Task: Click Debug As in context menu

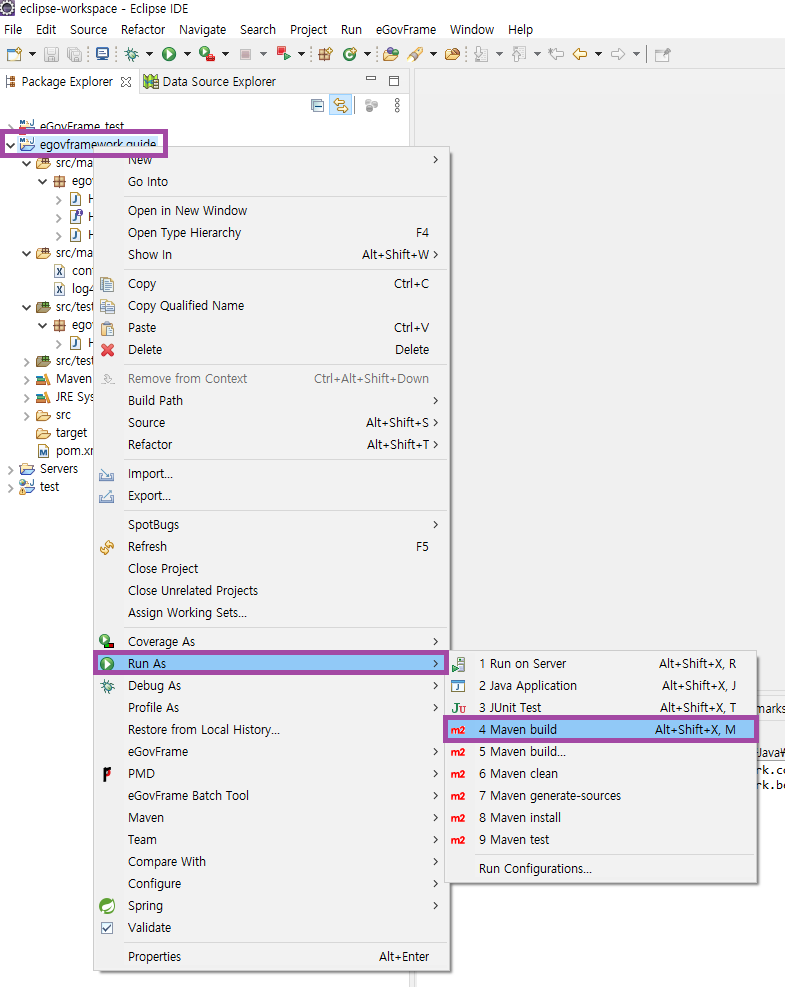Action: coord(271,685)
